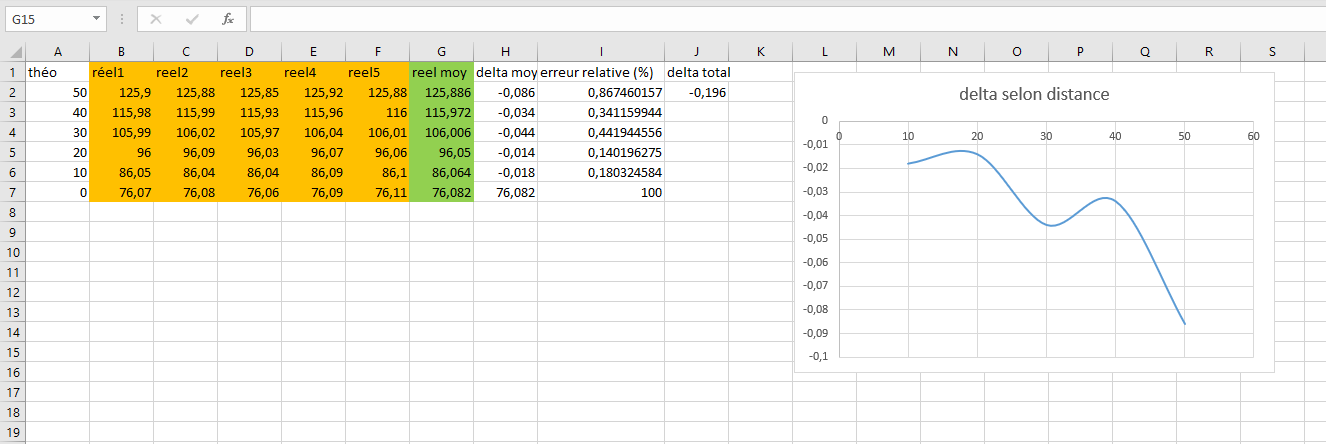The height and width of the screenshot is (444, 1326).
Task: Expand the Name Box dropdown arrow
Action: click(96, 19)
